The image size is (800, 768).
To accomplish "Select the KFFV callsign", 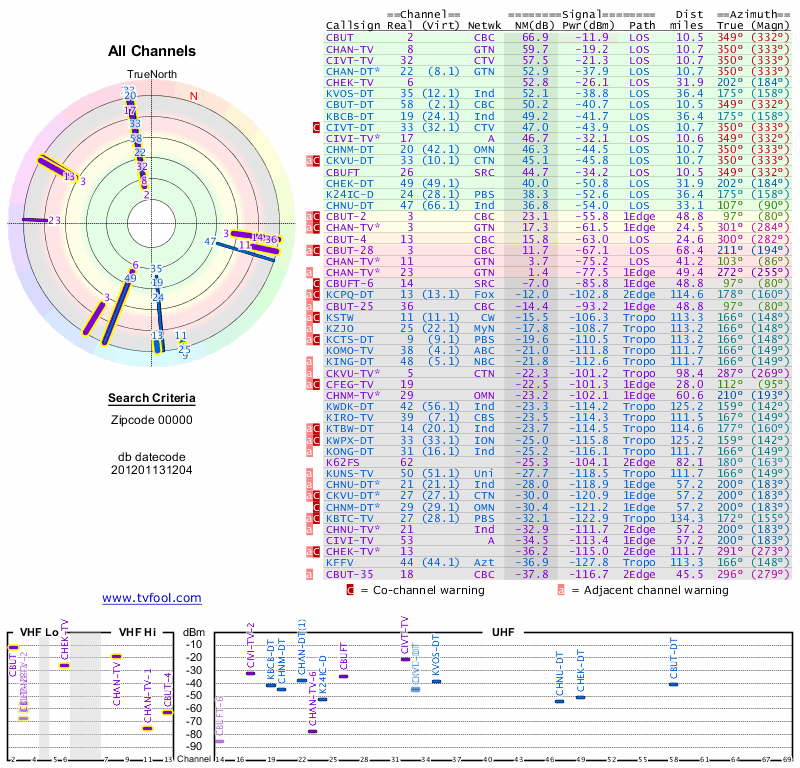I will click(x=340, y=562).
